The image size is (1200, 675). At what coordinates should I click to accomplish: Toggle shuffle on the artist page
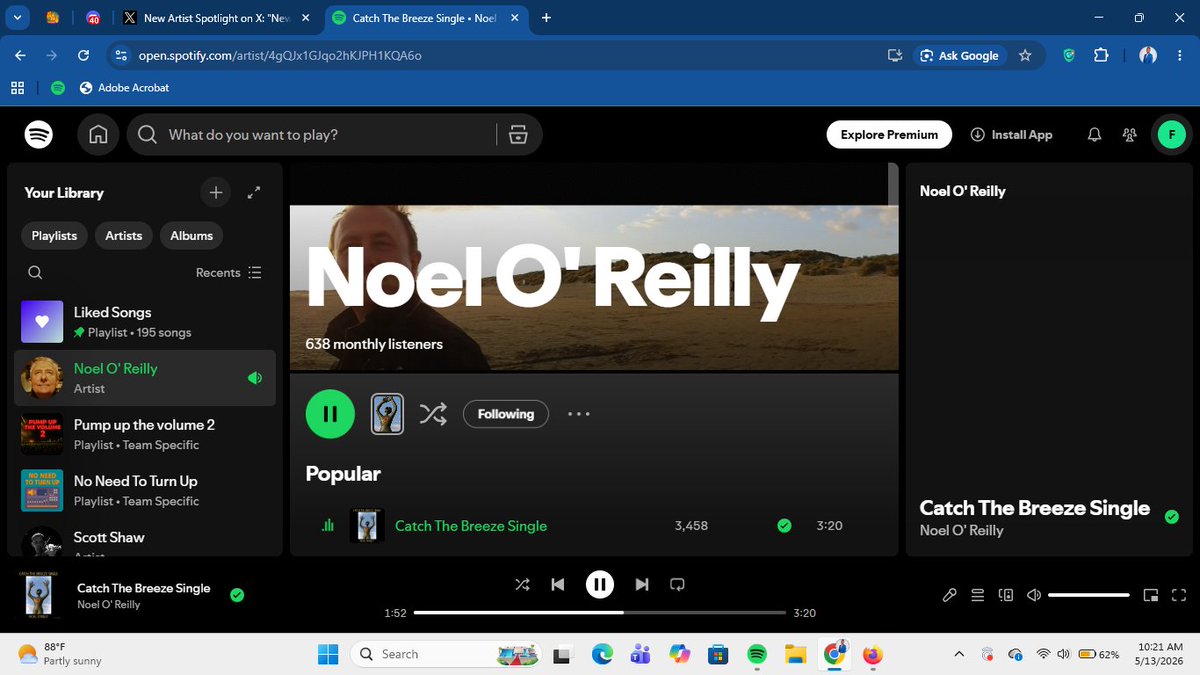(x=432, y=414)
